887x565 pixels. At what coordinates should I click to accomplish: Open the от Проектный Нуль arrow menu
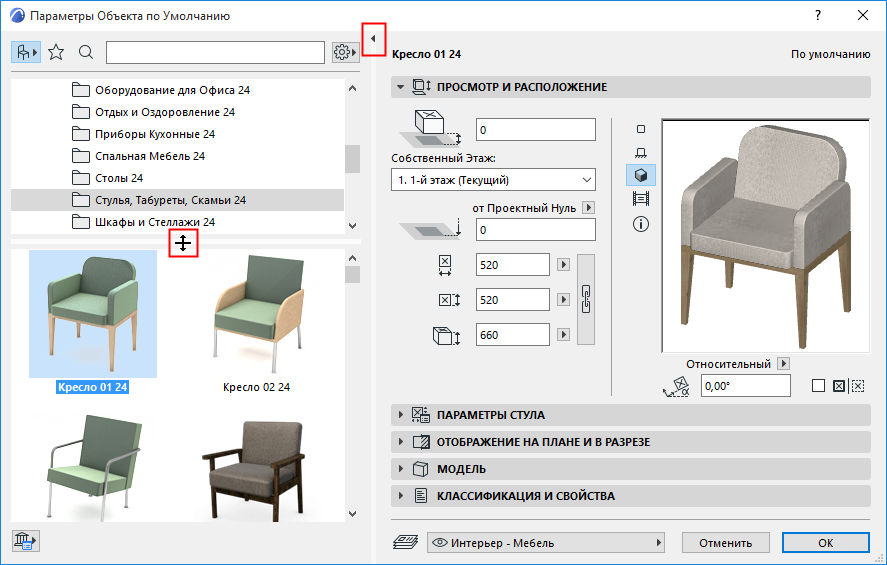pyautogui.click(x=588, y=208)
